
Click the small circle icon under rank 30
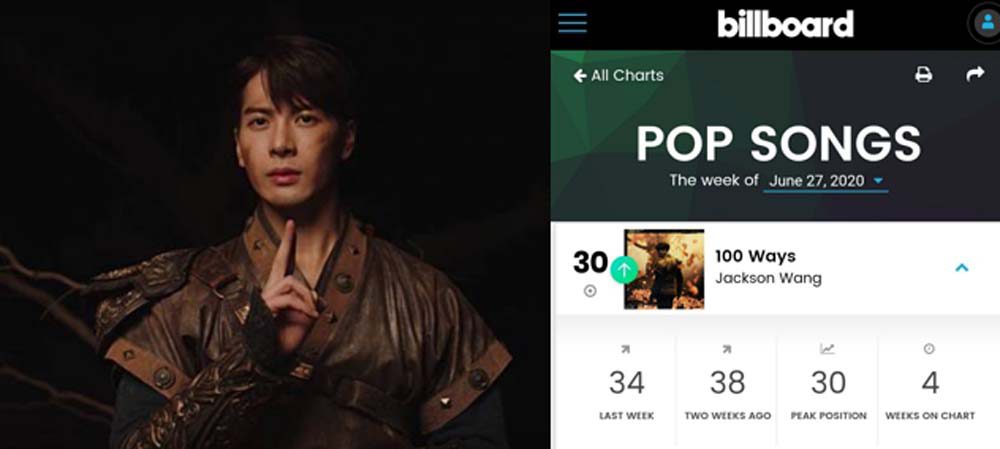[590, 291]
